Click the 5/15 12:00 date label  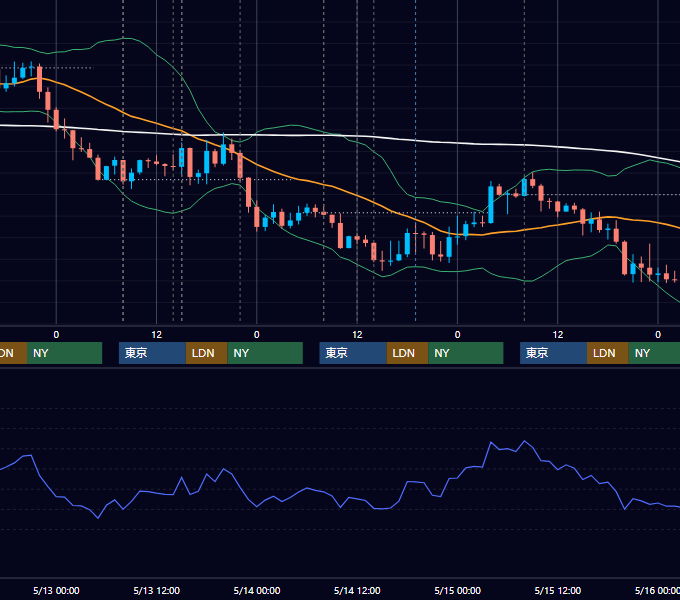point(558,590)
